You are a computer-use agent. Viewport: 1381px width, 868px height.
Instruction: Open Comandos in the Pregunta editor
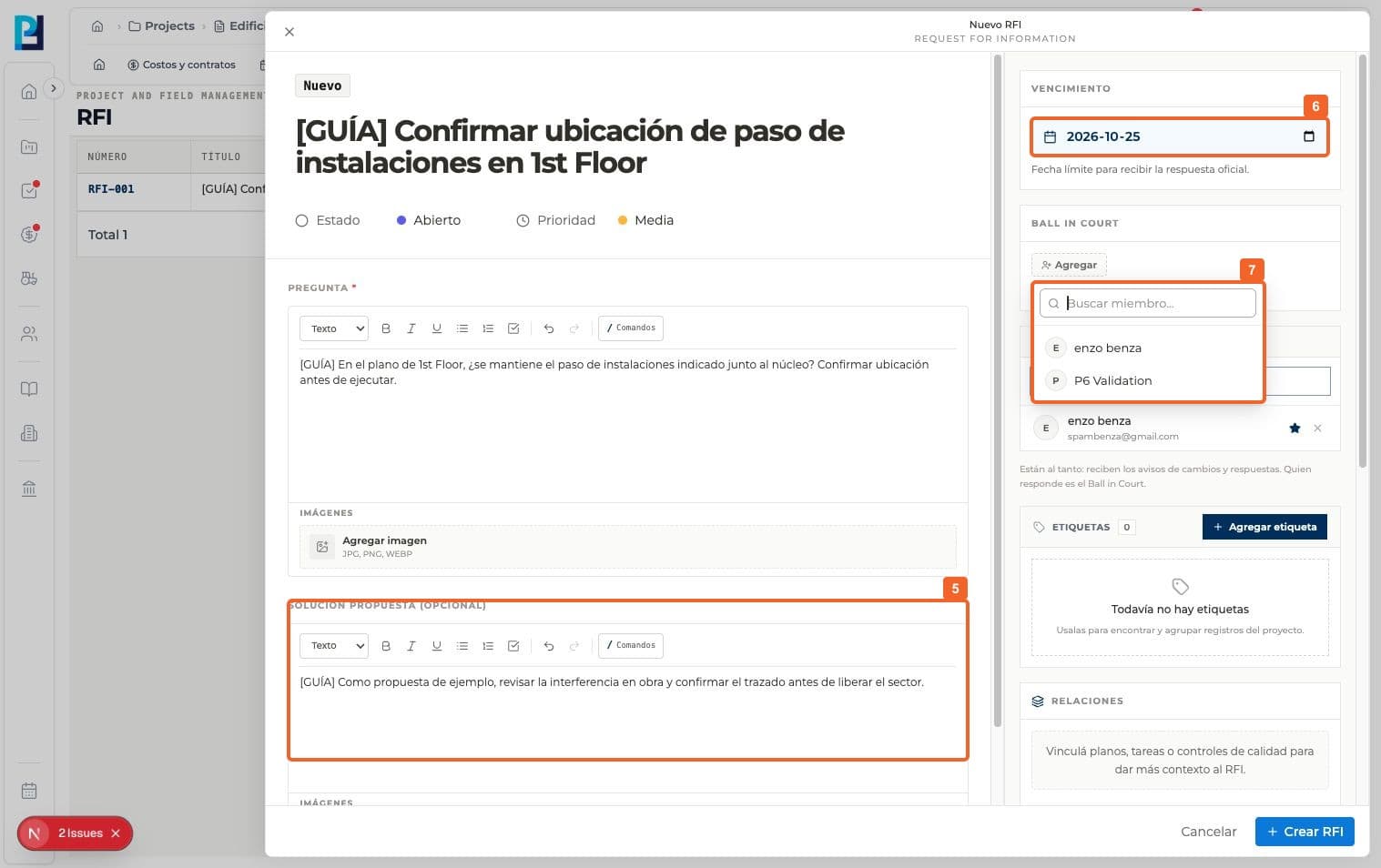631,328
